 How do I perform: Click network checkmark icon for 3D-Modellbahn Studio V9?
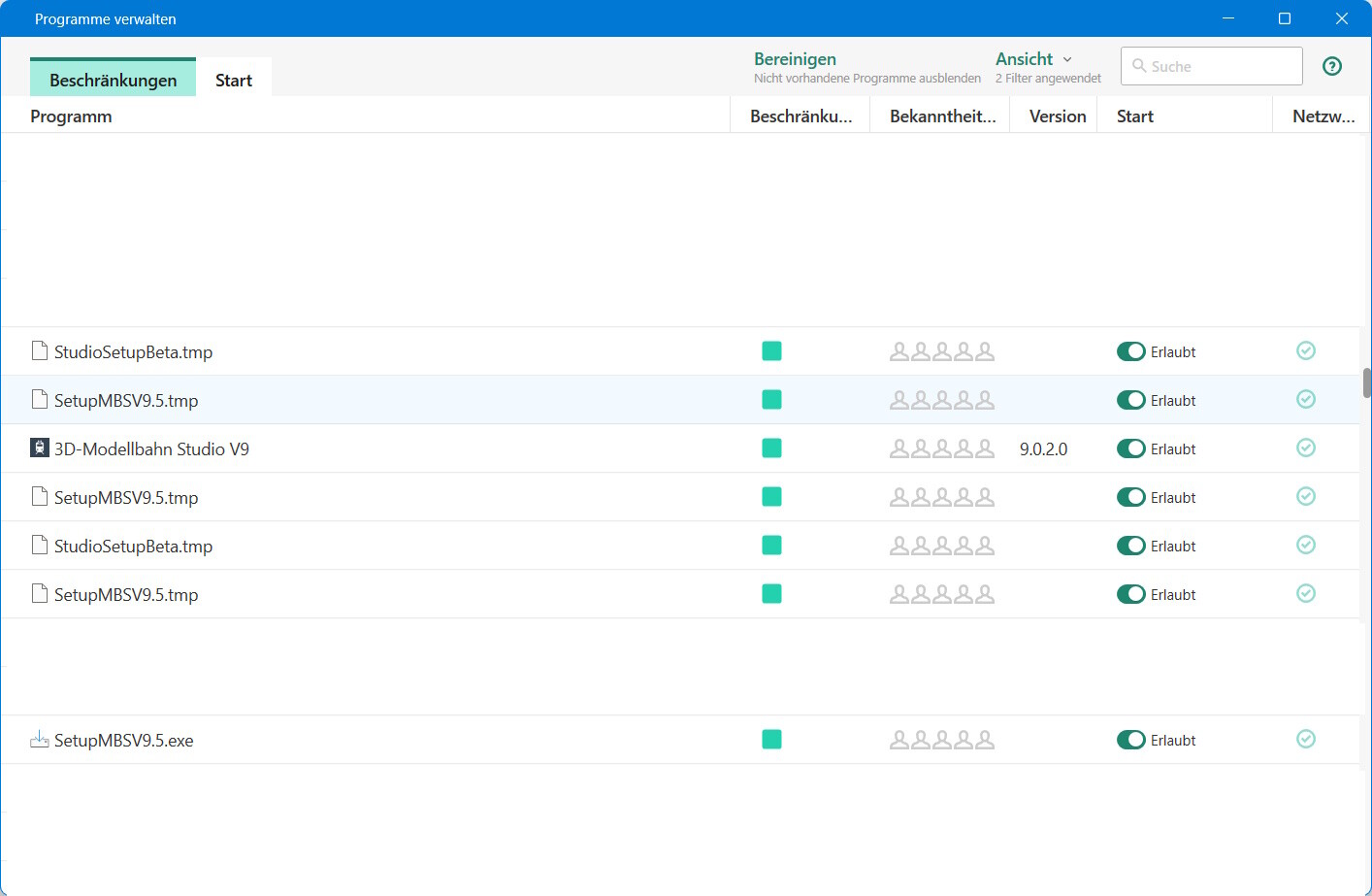(1306, 448)
